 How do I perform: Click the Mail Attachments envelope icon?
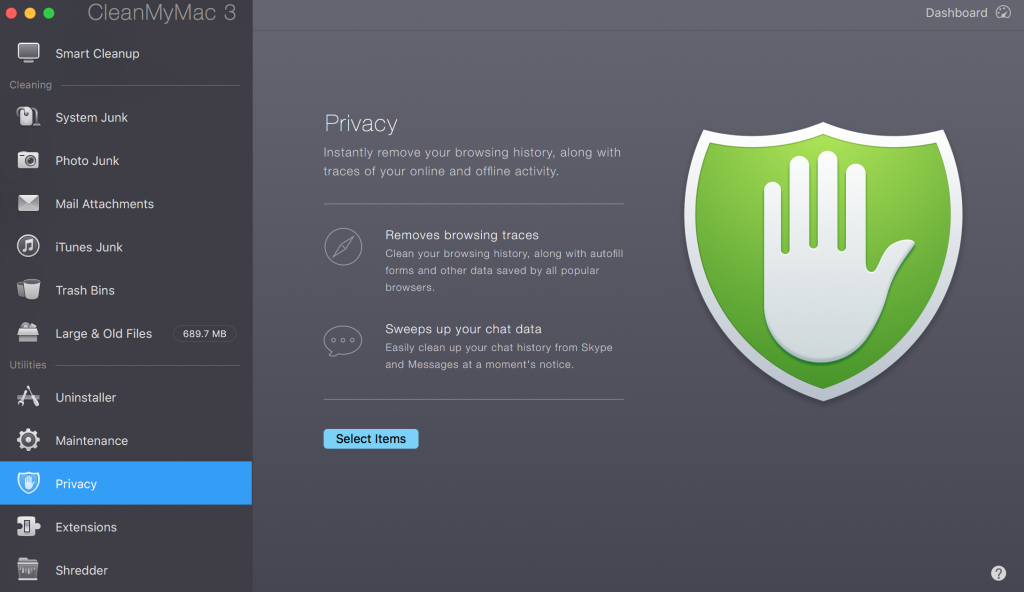tap(28, 203)
